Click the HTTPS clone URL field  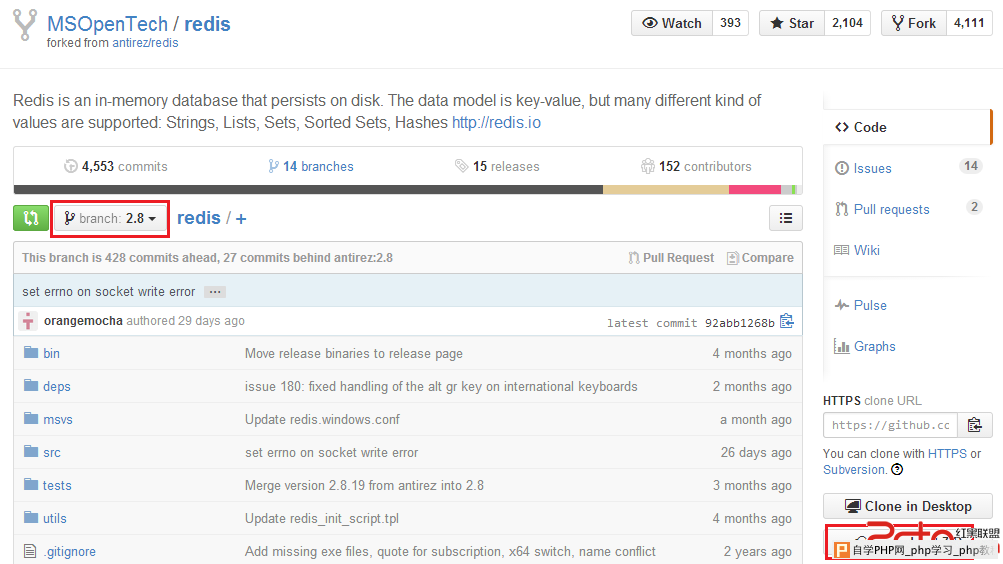point(890,425)
